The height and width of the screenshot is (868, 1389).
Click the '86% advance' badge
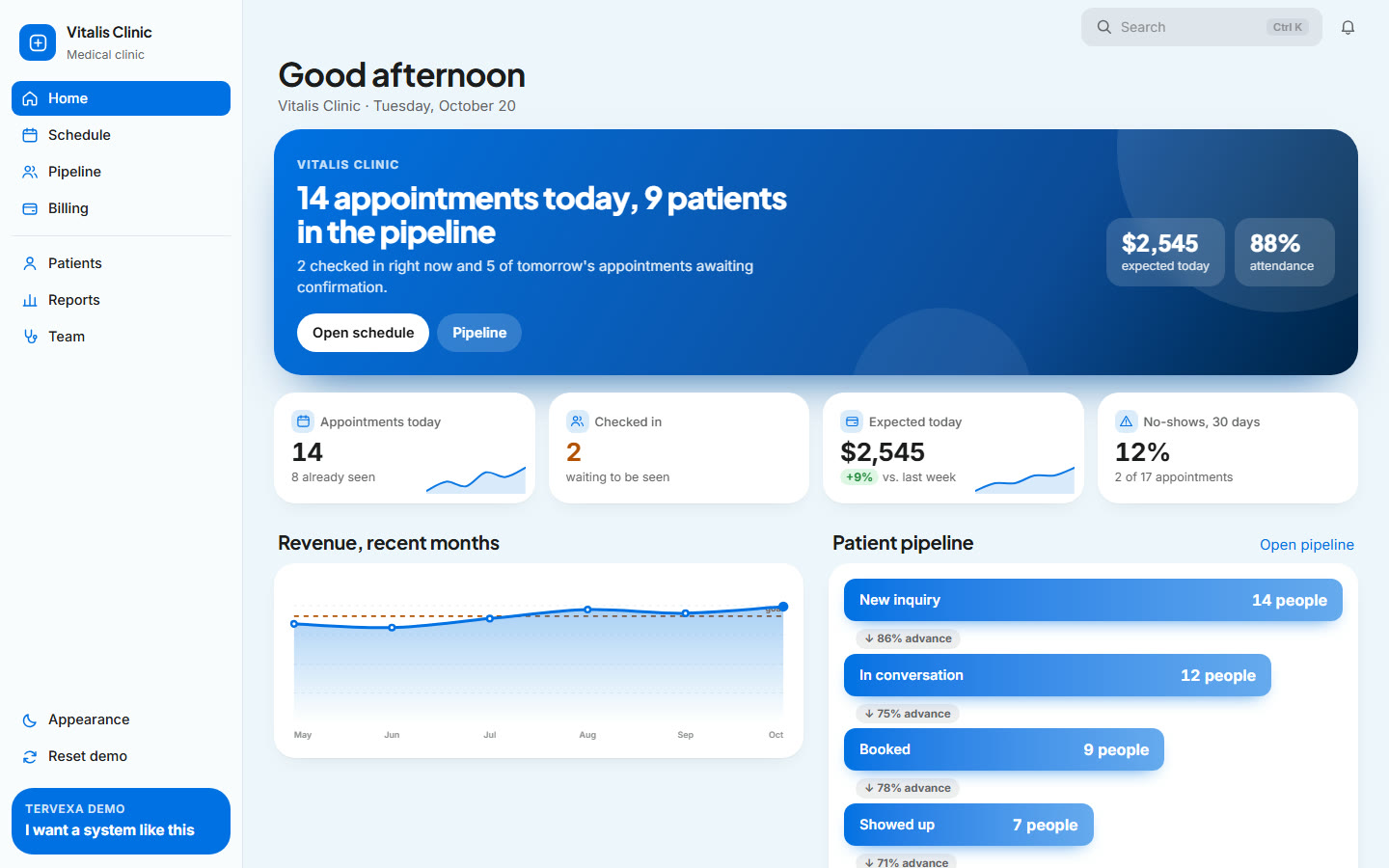(908, 638)
